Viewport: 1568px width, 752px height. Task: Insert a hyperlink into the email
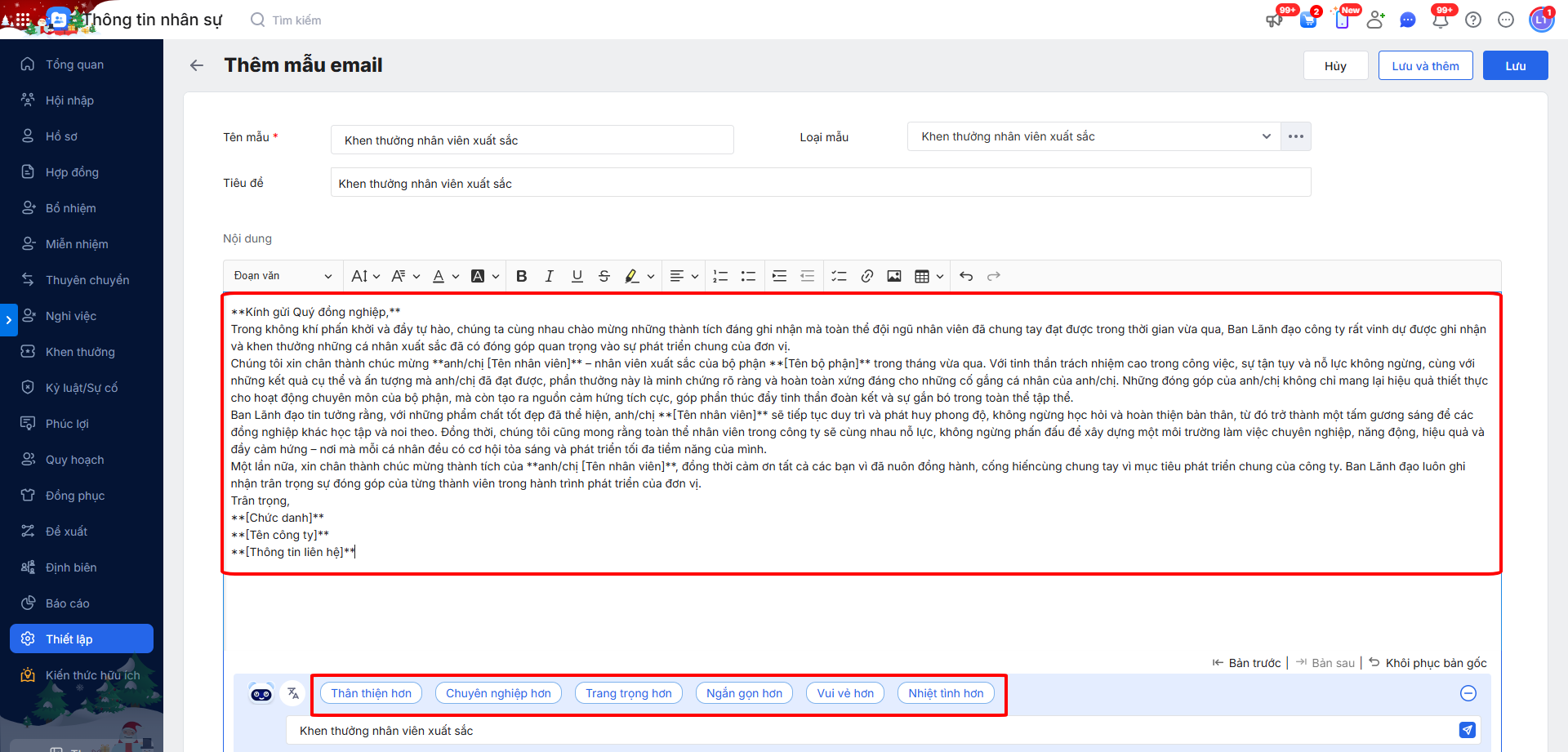coord(867,276)
